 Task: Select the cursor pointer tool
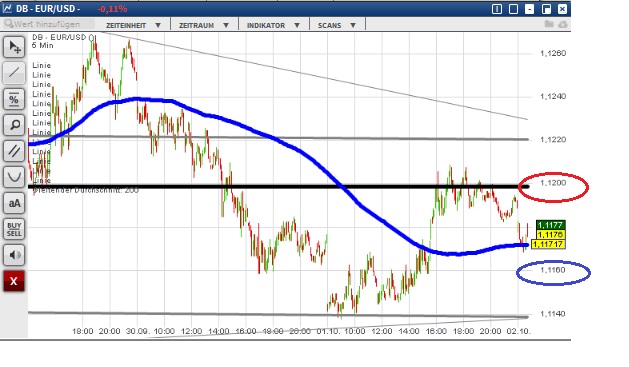click(x=14, y=47)
